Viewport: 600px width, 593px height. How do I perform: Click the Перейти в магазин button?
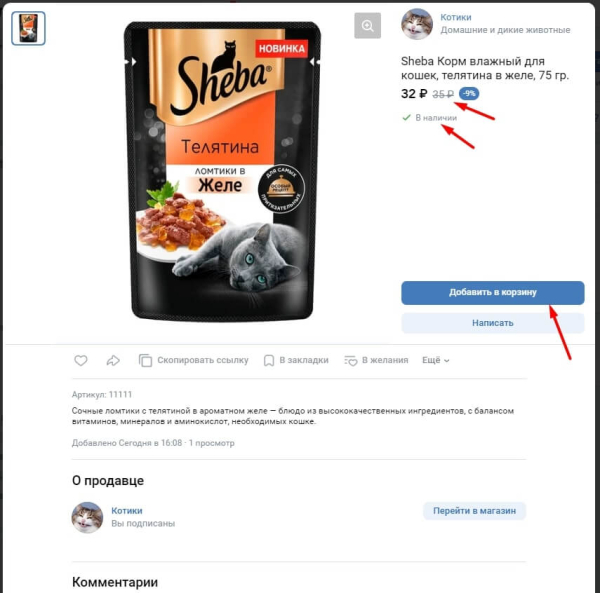474,511
